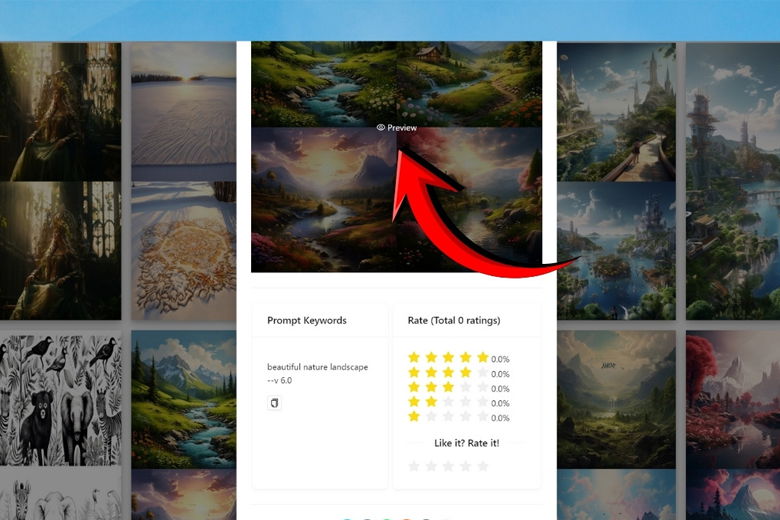
Task: Open the red tree mountain landscape thumbnail
Action: 733,401
